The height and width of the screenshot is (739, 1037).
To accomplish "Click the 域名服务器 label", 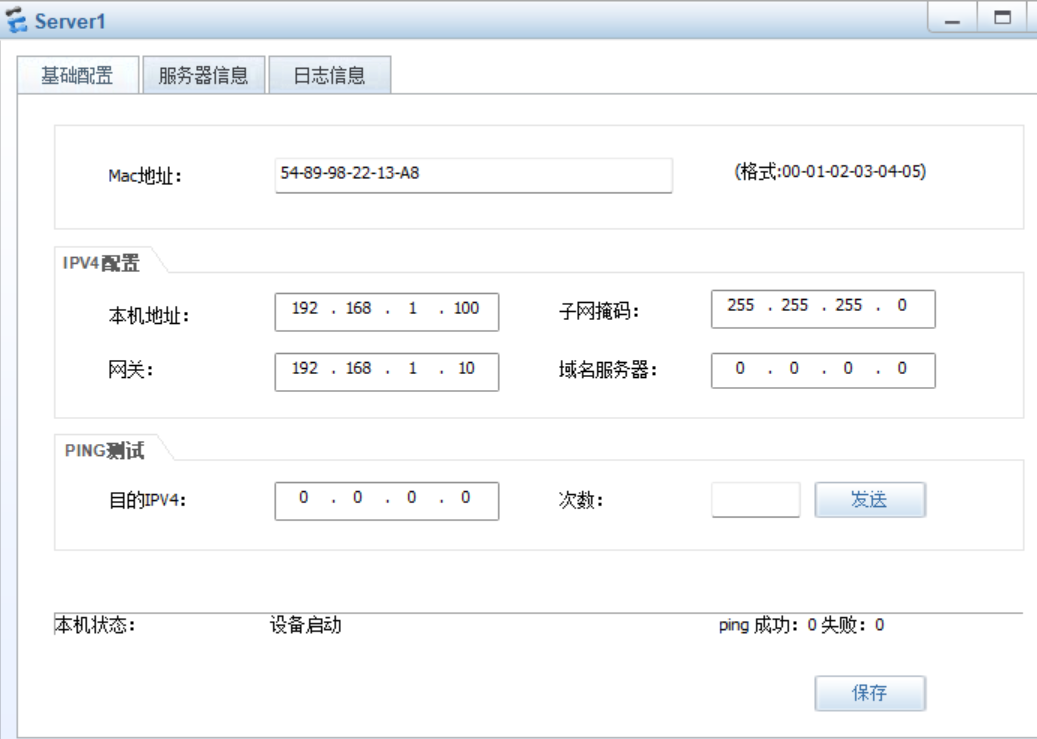I will (608, 370).
